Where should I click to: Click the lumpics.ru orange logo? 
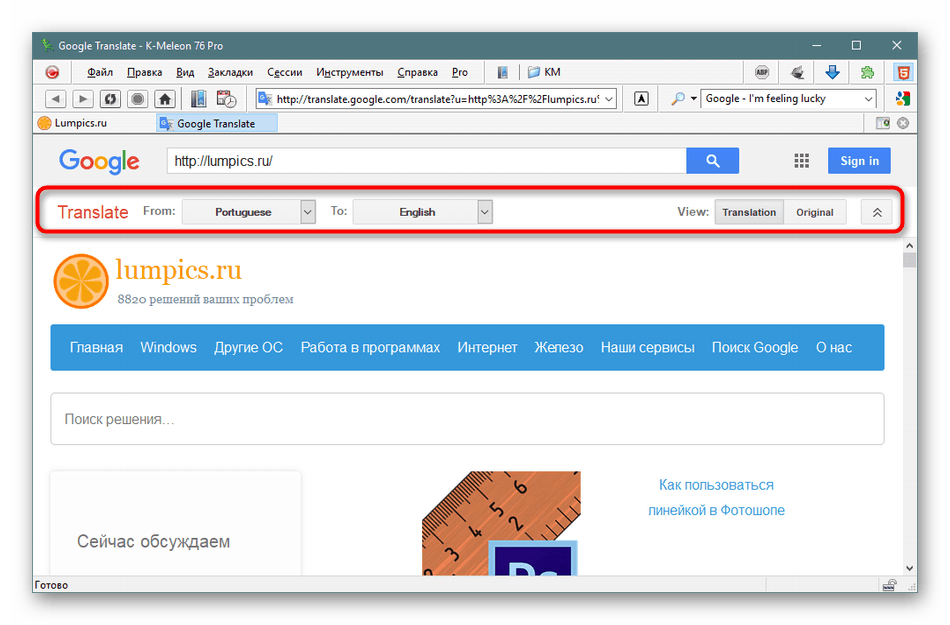(x=81, y=281)
